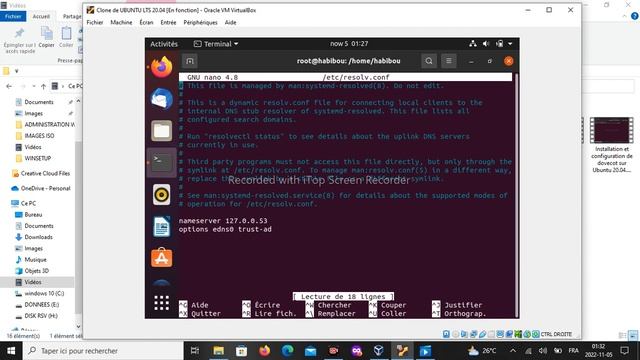Open the terminal hamburger menu
This screenshot has width=640, height=360.
click(x=449, y=61)
